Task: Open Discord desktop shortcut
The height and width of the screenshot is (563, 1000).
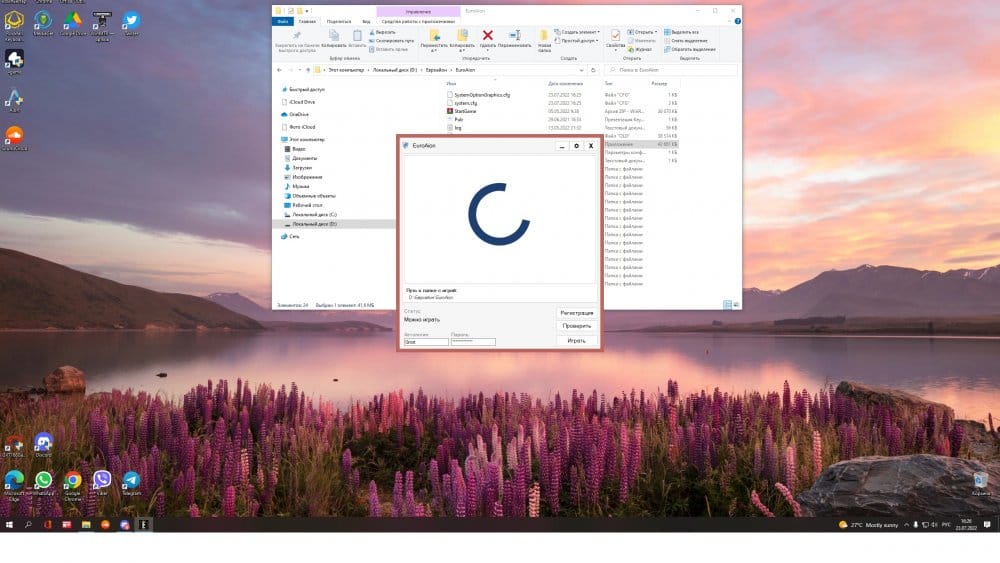Action: pos(43,442)
